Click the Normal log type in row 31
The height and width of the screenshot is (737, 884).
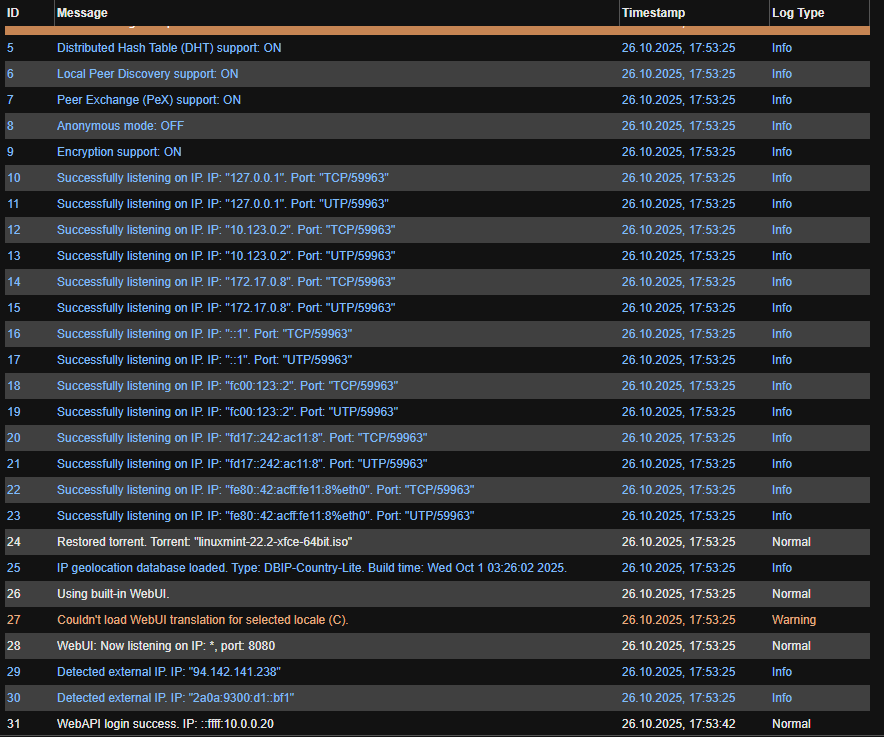(x=791, y=723)
